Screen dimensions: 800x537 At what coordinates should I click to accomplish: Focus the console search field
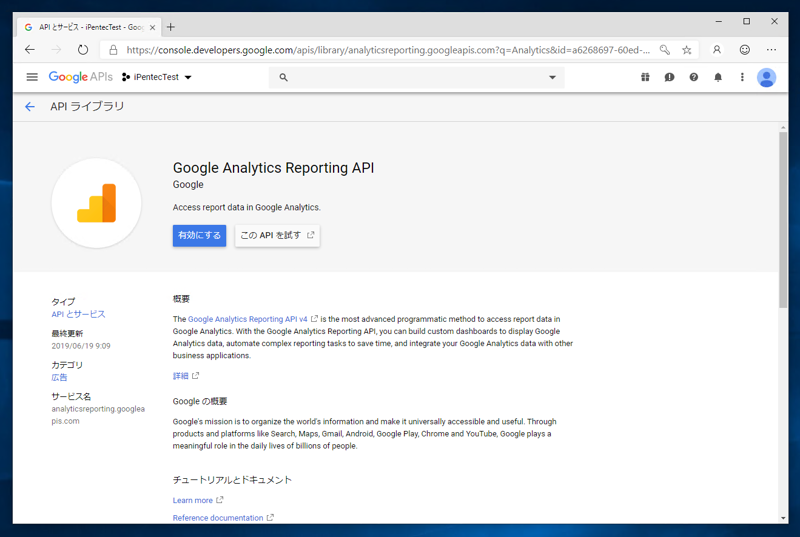tap(416, 78)
